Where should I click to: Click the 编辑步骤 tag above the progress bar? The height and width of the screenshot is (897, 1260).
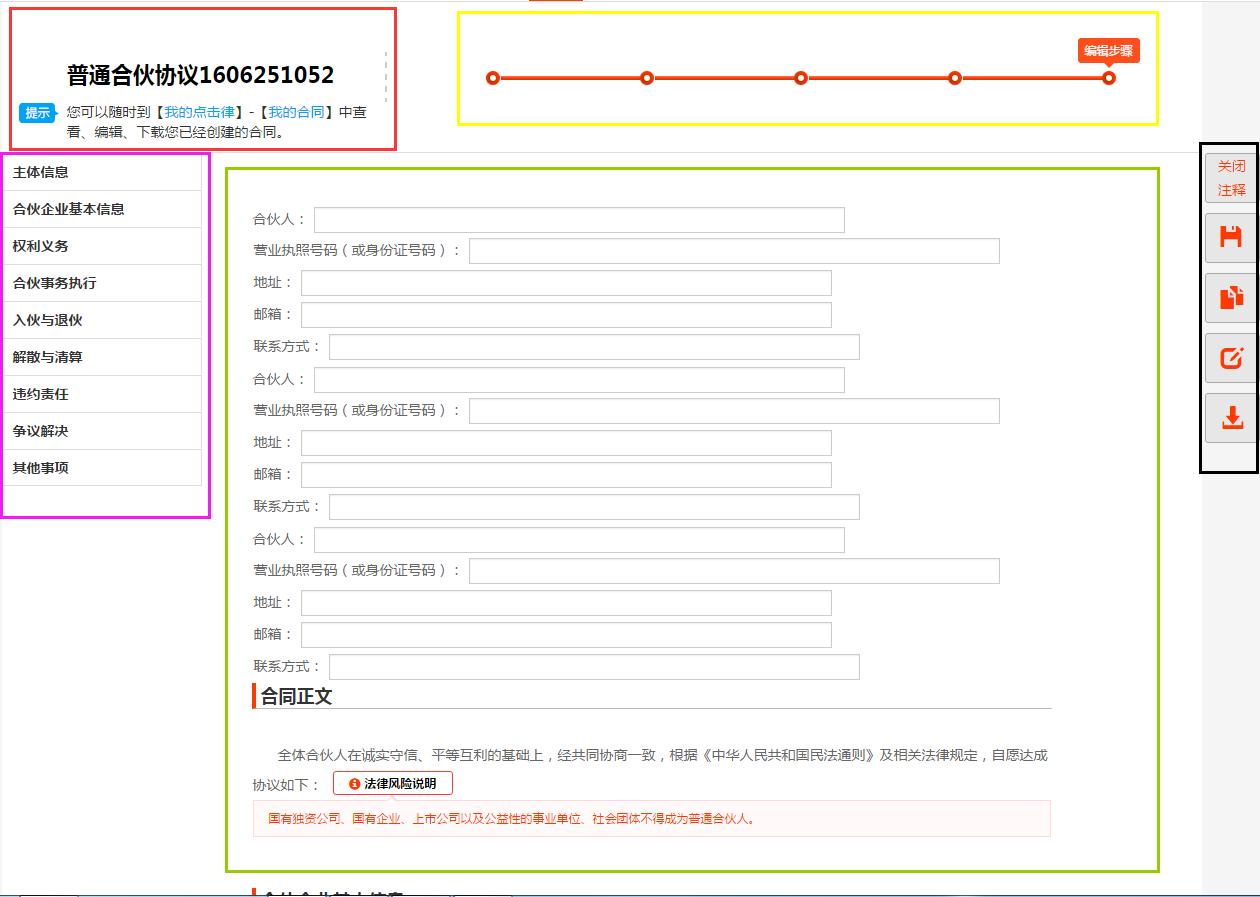[x=1108, y=50]
